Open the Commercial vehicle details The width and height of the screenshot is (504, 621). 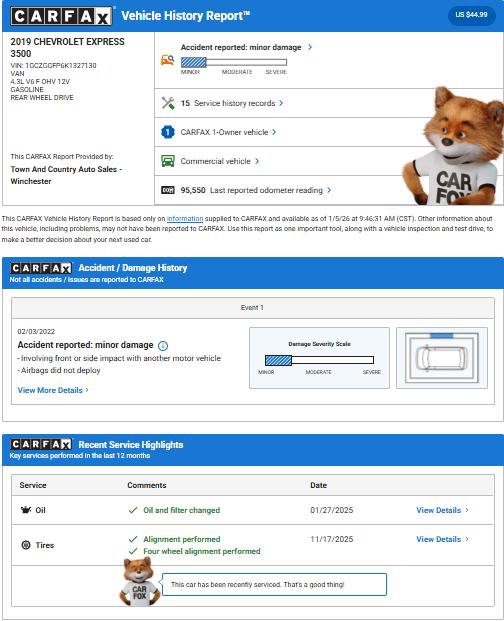[x=220, y=161]
